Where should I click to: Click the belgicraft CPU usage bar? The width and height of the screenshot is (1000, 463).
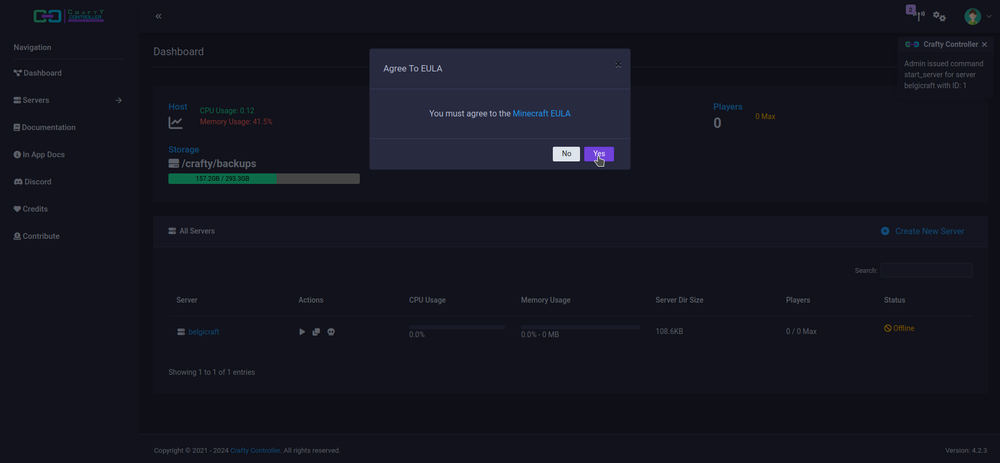(x=457, y=327)
